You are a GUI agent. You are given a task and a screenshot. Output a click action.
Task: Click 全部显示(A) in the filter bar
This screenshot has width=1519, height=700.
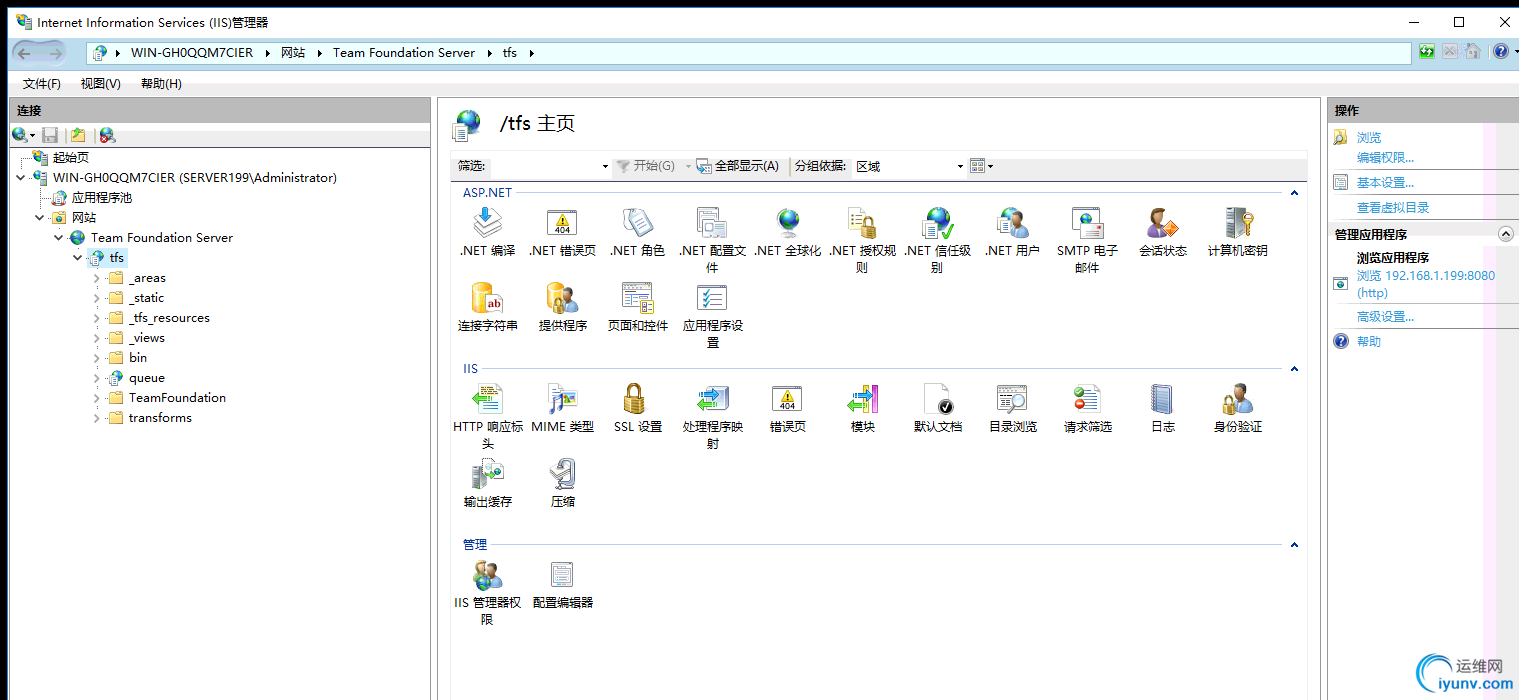[x=738, y=166]
